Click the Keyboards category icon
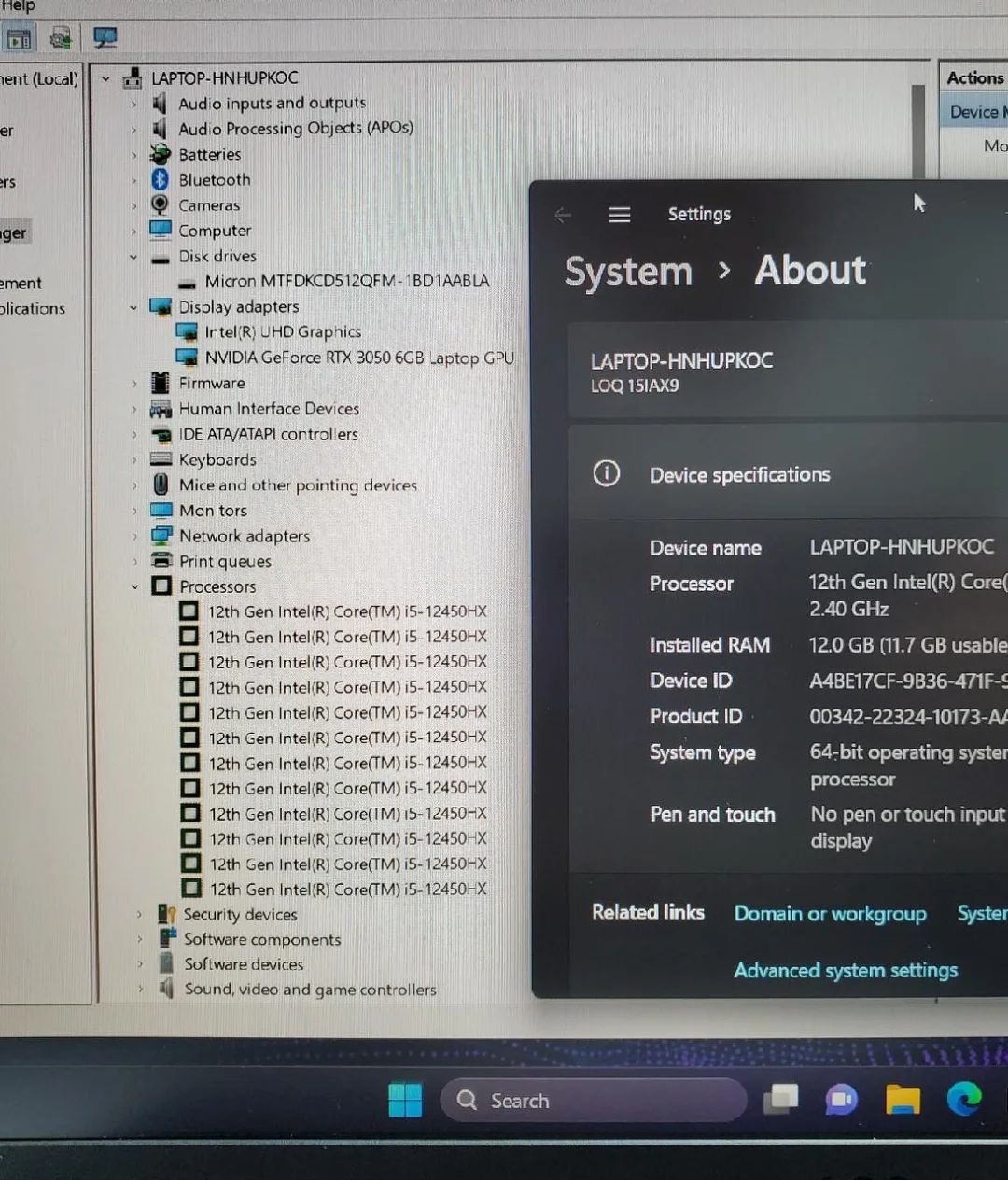This screenshot has height=1180, width=1008. coord(161,458)
